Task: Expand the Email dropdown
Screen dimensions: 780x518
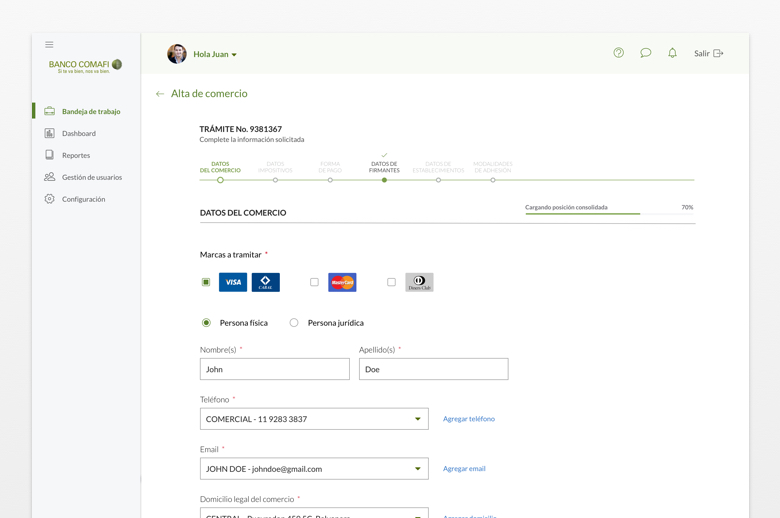Action: (x=418, y=469)
